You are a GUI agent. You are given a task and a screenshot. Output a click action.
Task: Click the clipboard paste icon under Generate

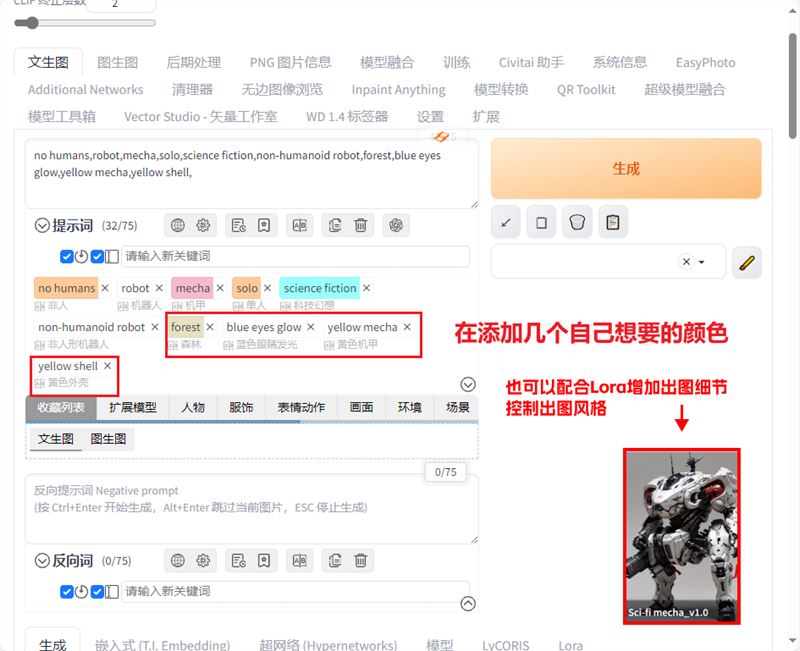point(613,222)
